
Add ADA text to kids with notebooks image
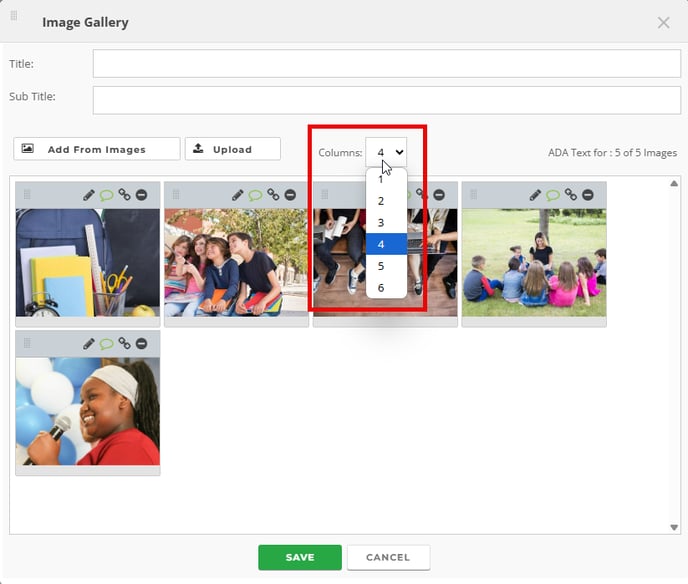pos(255,195)
